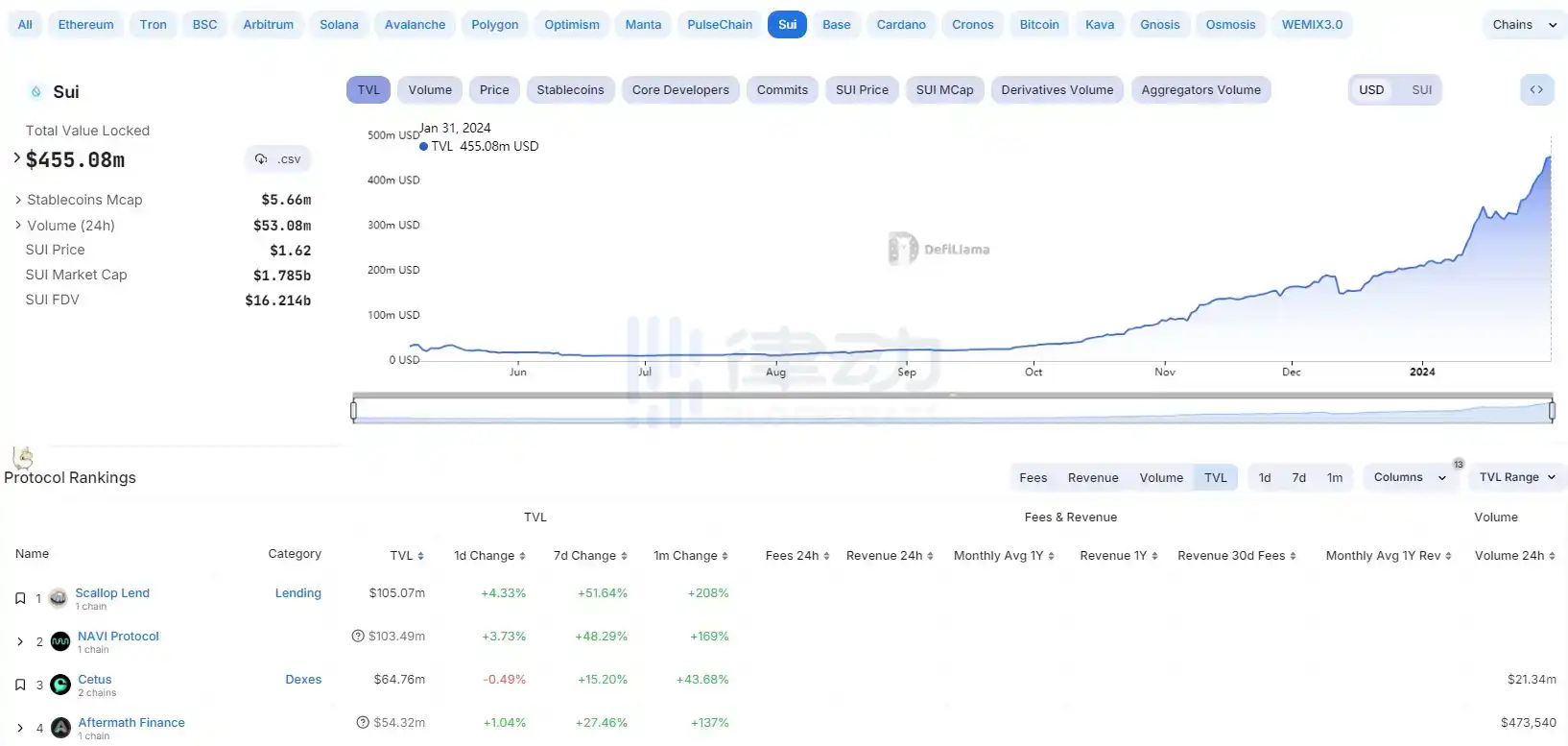Open the Aftermath Finance protocol link
This screenshot has height=746, width=1568.
click(131, 723)
